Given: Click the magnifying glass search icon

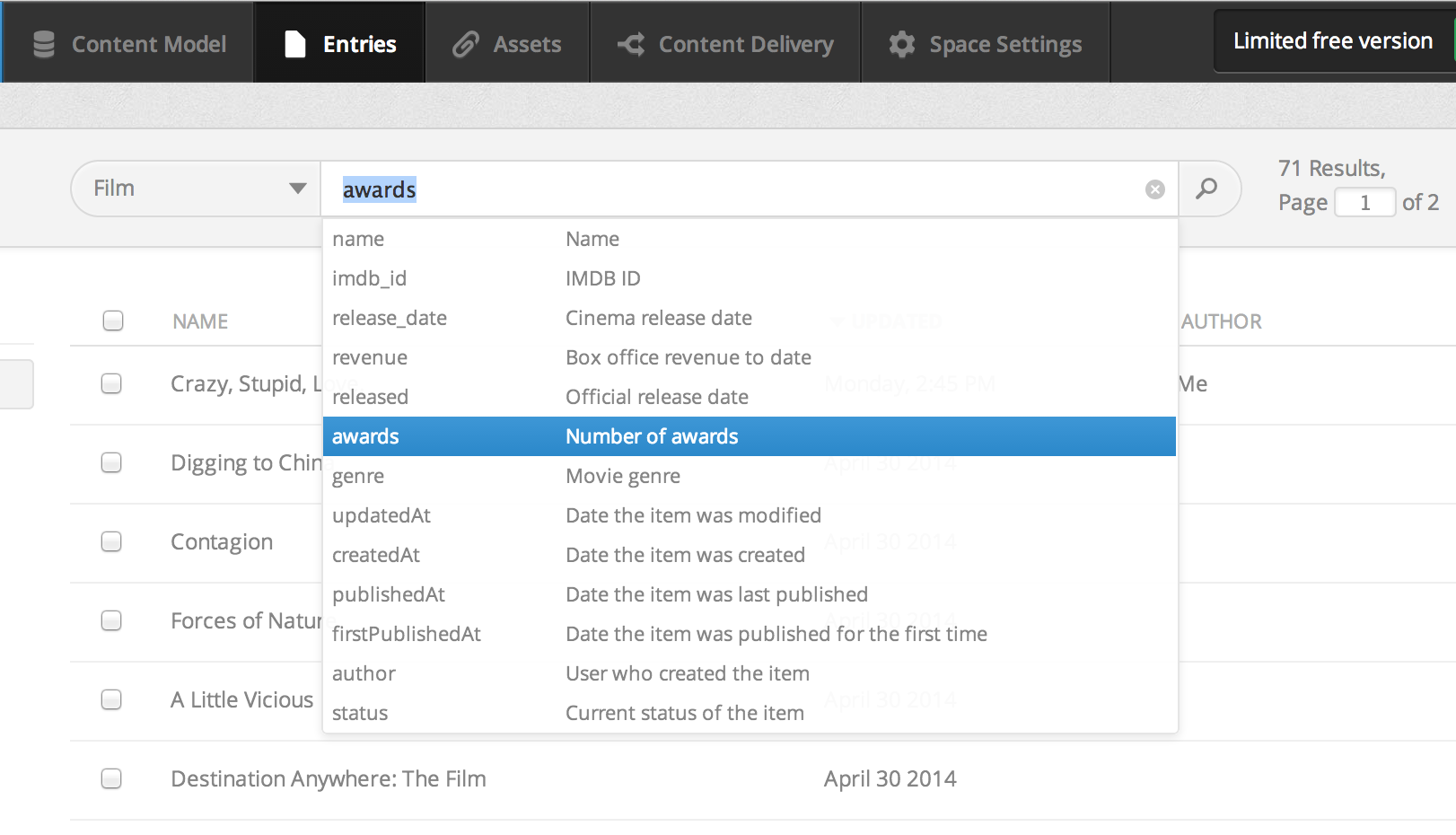Looking at the screenshot, I should pyautogui.click(x=1207, y=189).
